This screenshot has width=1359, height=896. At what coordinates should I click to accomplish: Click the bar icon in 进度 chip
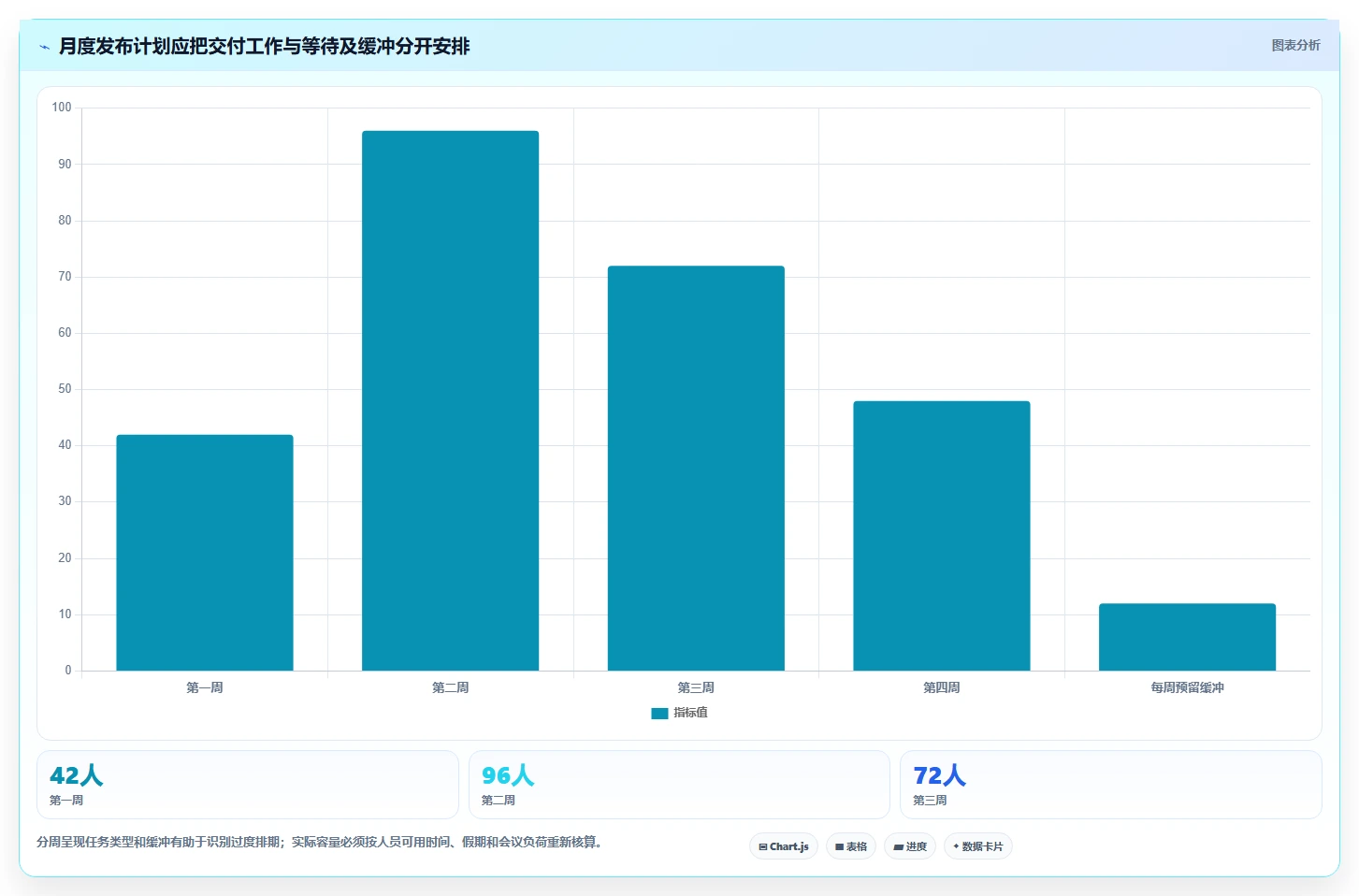coord(898,847)
